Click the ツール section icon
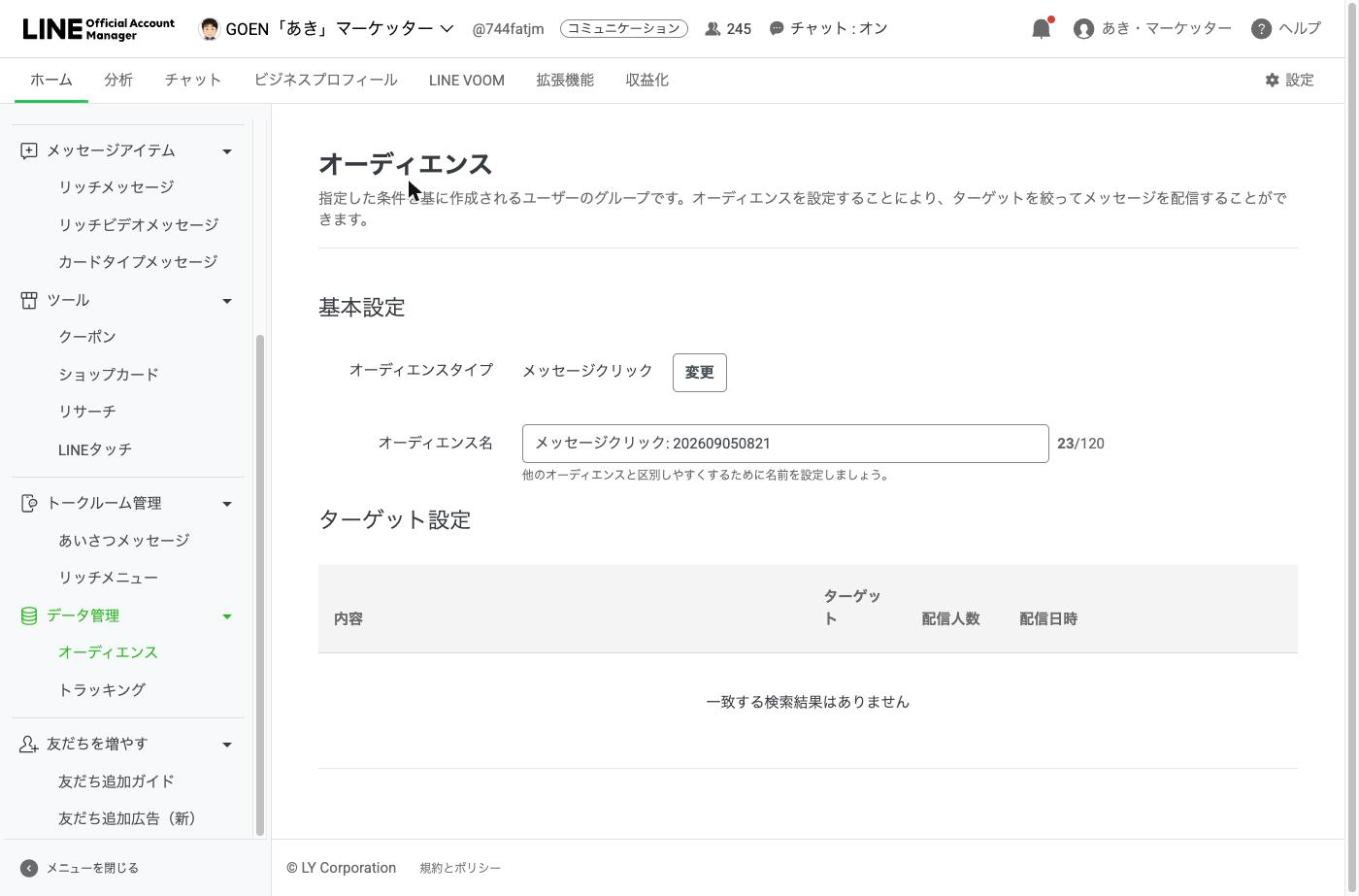This screenshot has height=896, width=1359. [x=29, y=300]
